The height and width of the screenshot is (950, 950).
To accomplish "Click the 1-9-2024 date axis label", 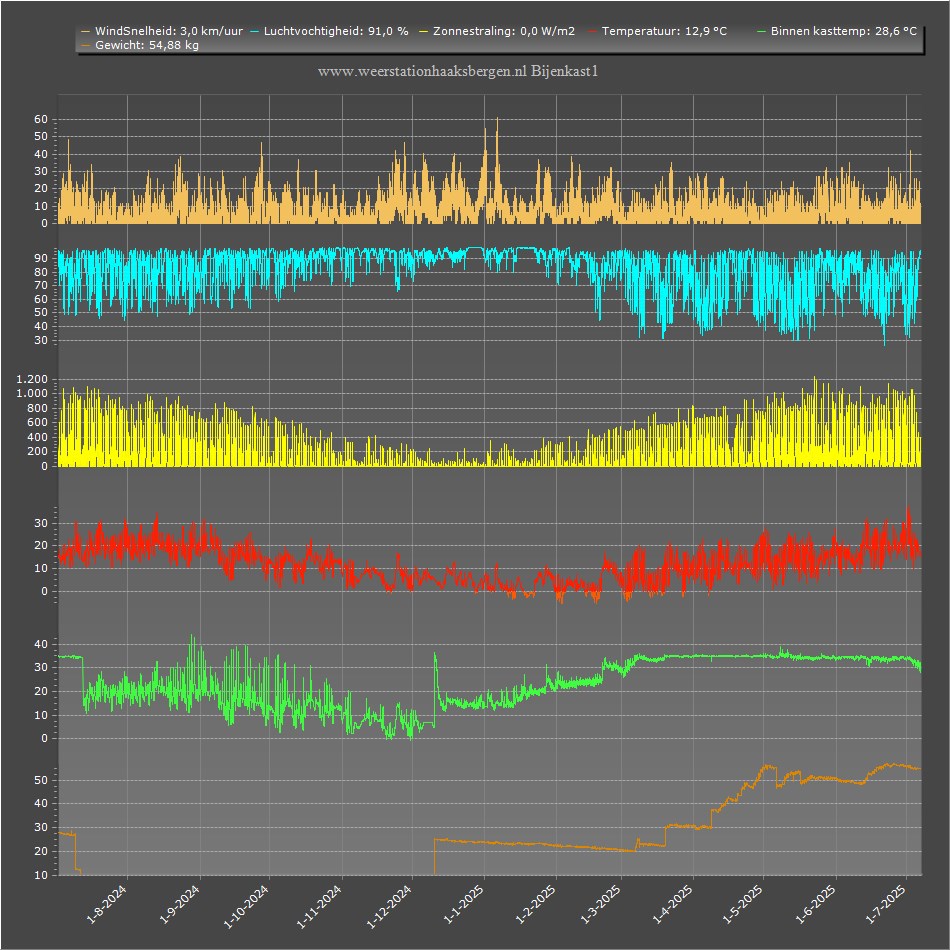I will click(179, 904).
